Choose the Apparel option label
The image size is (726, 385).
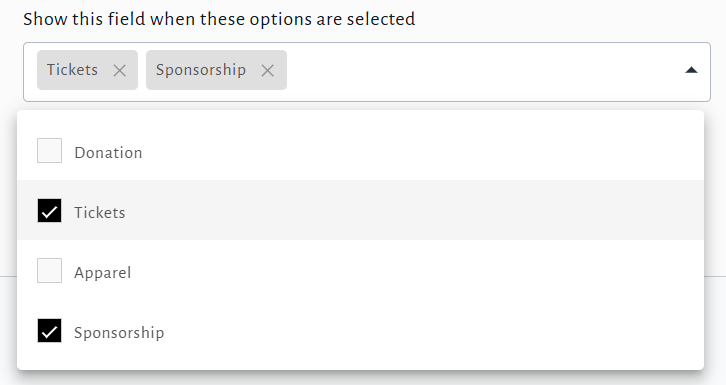click(x=102, y=273)
